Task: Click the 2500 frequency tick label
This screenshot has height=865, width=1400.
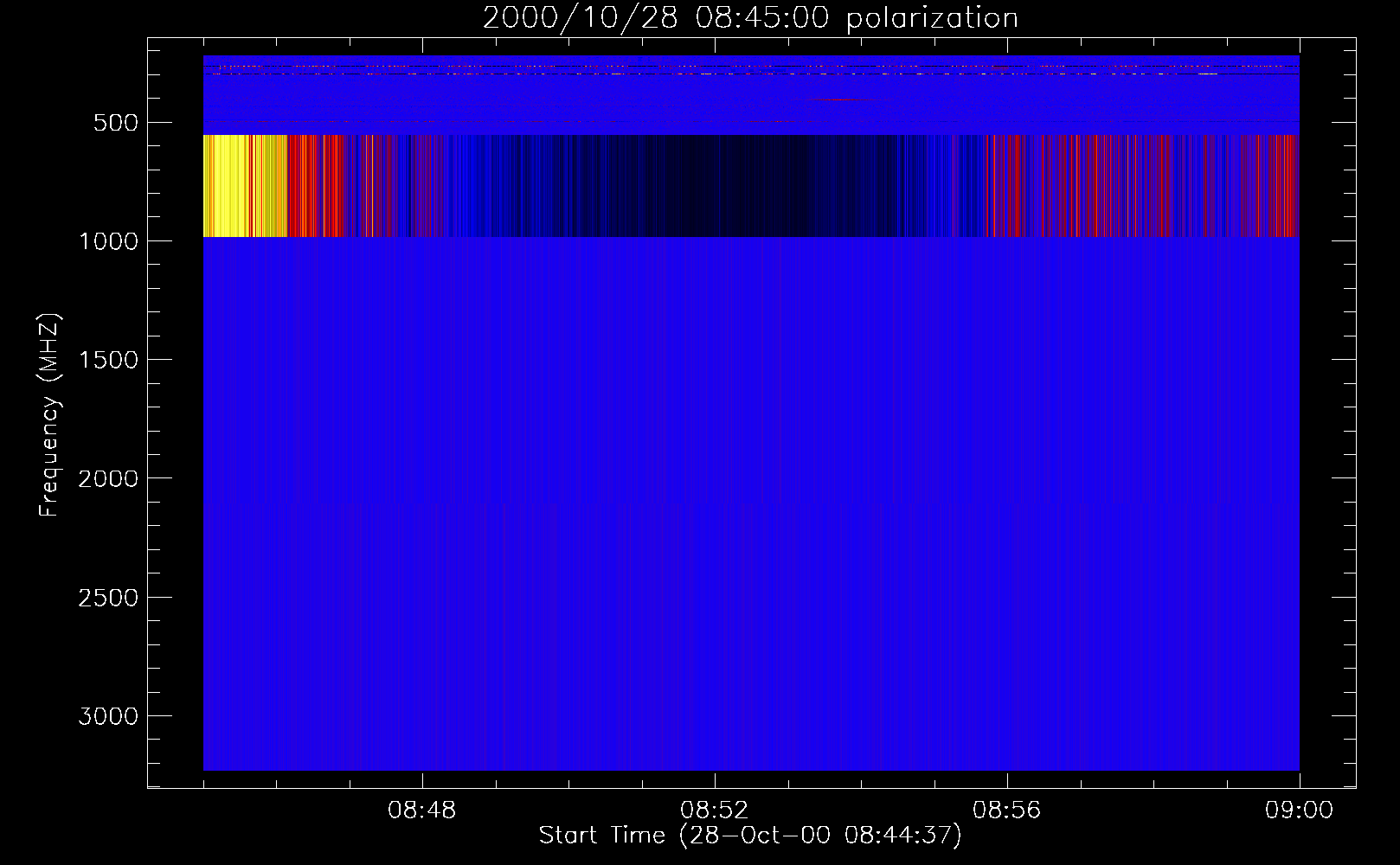Action: pos(108,598)
